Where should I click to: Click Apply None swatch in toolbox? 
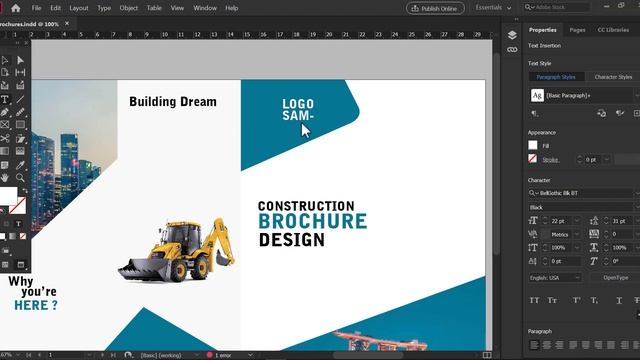[23, 236]
